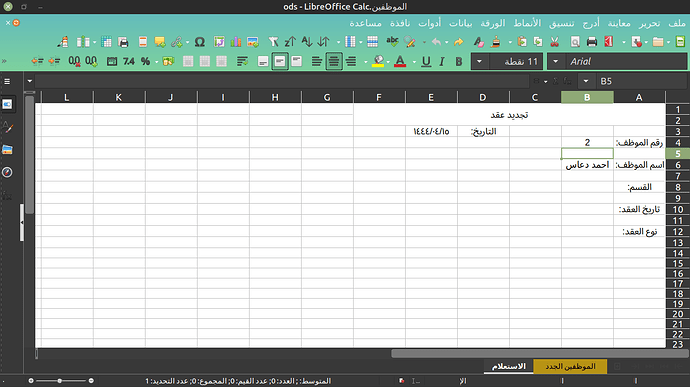Switch to الاستعلام sheet tab
This screenshot has height=387, width=690.
pos(509,366)
